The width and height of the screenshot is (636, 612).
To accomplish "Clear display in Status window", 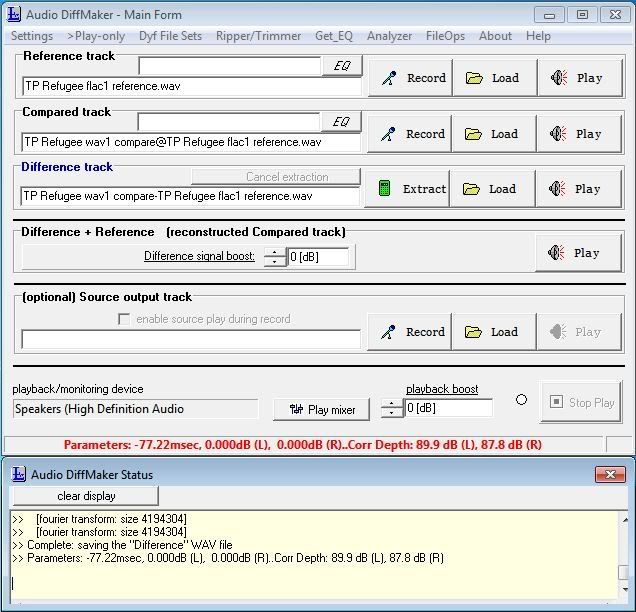I will pyautogui.click(x=86, y=496).
